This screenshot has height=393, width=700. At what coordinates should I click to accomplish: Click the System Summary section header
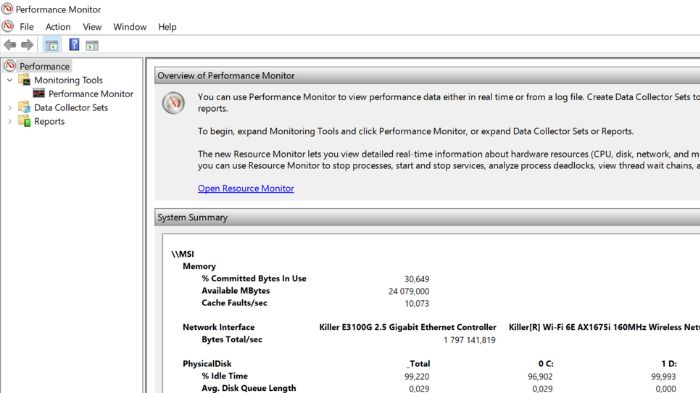coord(427,217)
